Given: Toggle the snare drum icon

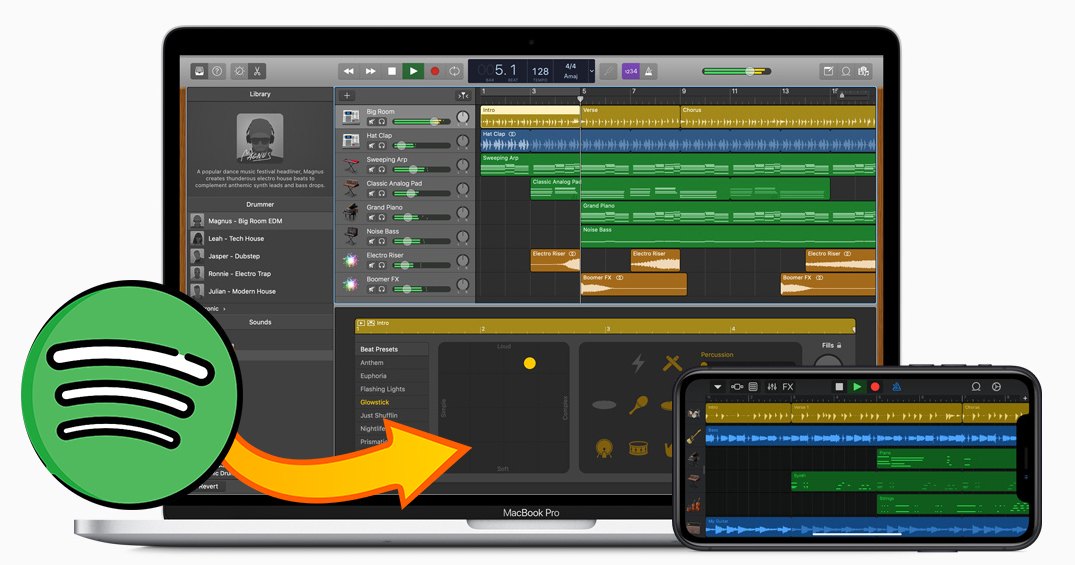Looking at the screenshot, I should pyautogui.click(x=638, y=449).
